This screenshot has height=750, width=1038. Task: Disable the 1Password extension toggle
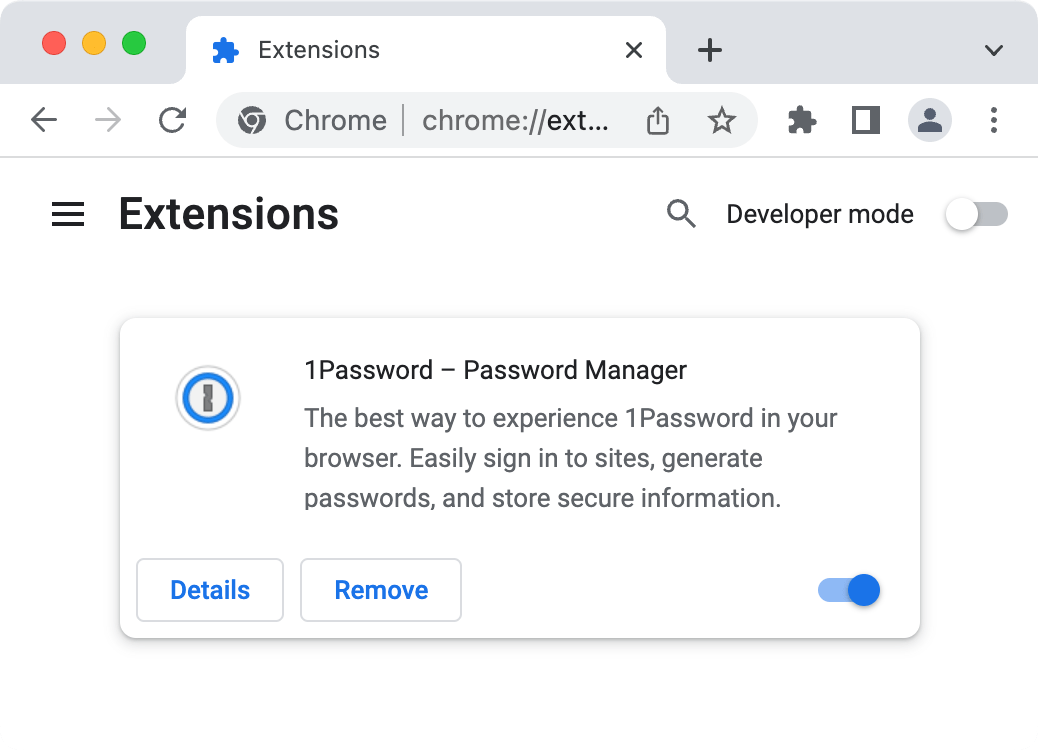[849, 590]
